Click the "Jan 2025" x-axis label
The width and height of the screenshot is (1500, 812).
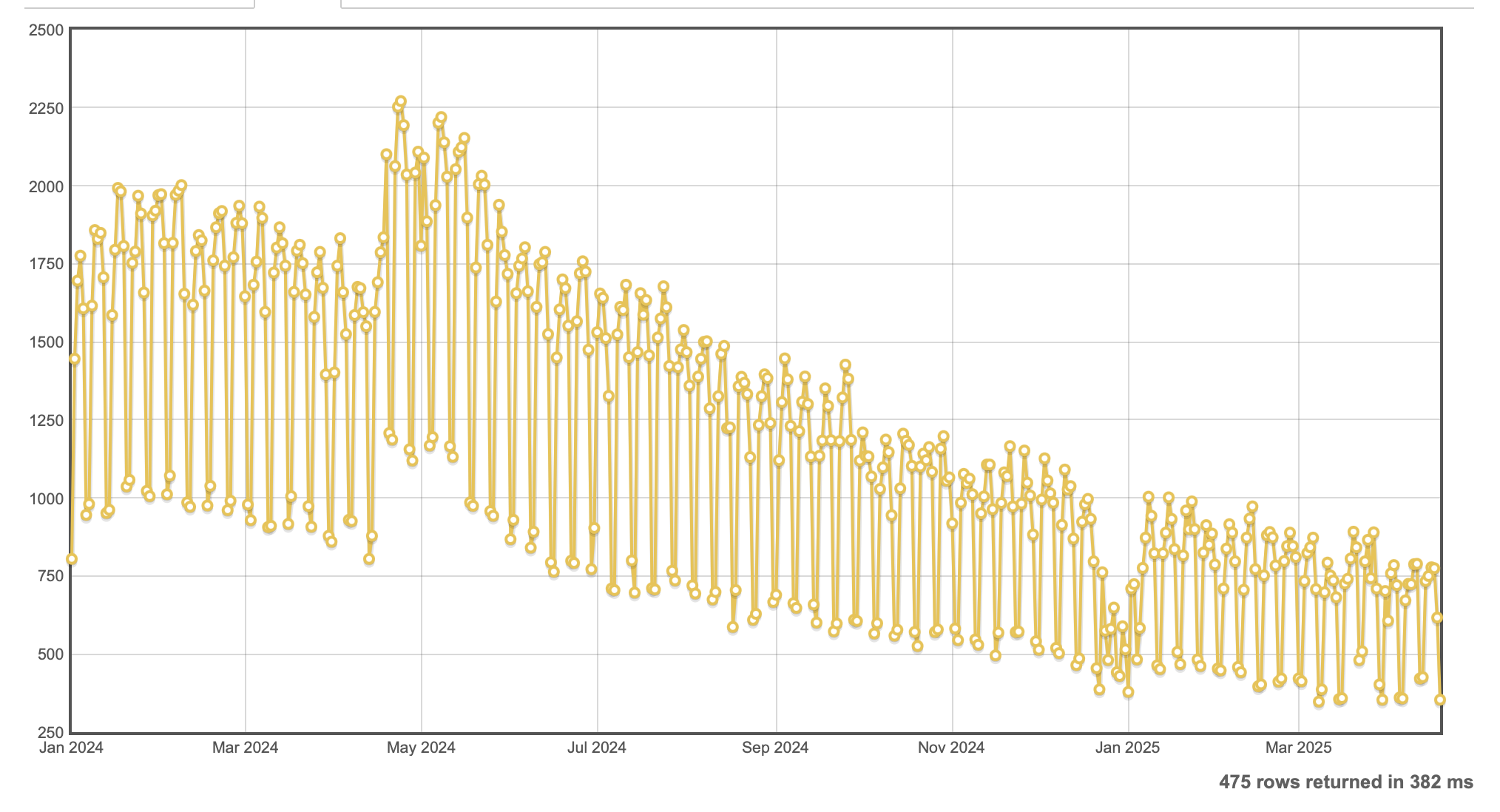click(x=1128, y=748)
